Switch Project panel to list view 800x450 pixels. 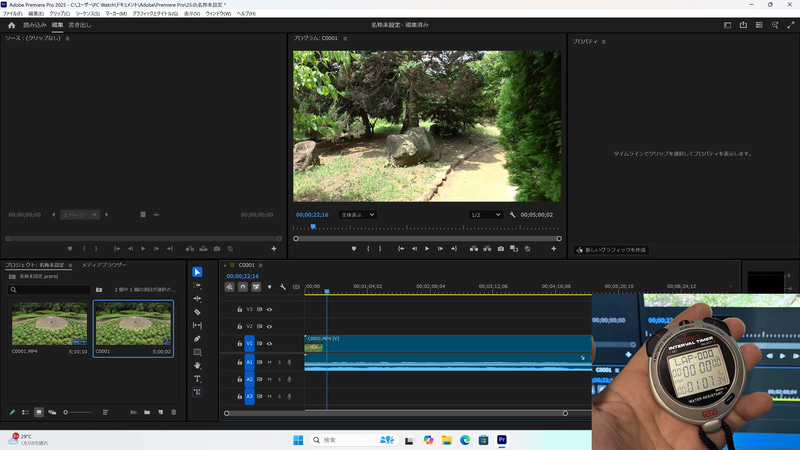click(26, 412)
